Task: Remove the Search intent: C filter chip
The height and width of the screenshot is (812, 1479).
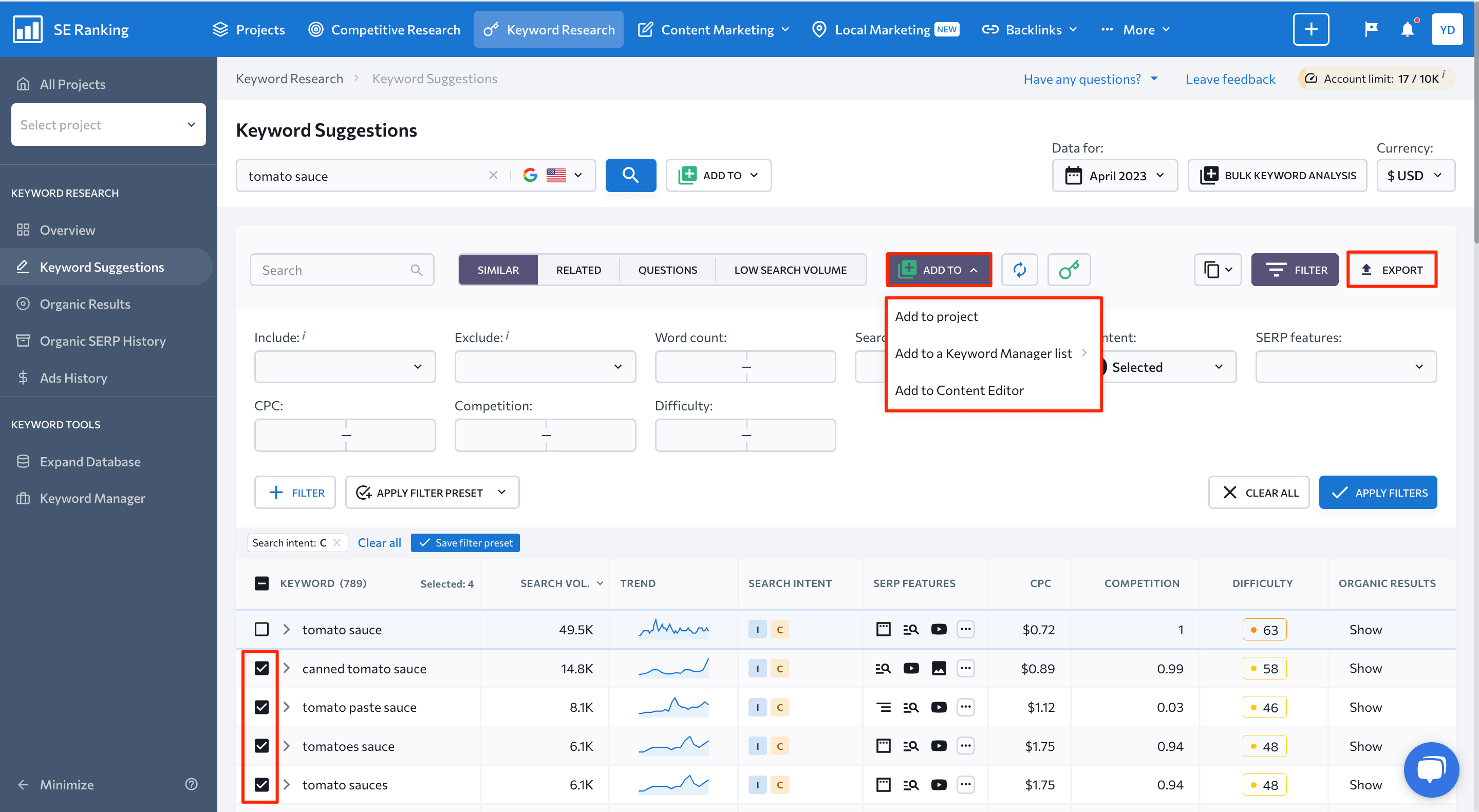Action: (x=337, y=543)
